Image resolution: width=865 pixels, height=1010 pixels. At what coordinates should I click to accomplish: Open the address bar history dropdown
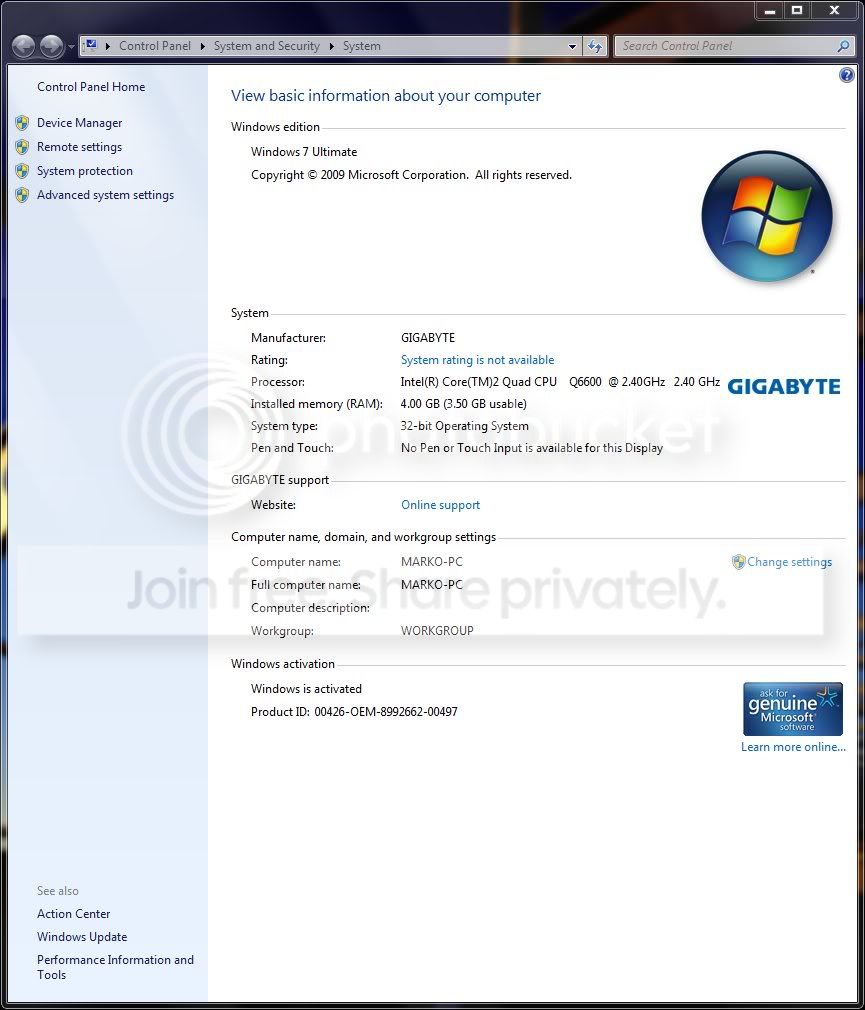coord(572,46)
